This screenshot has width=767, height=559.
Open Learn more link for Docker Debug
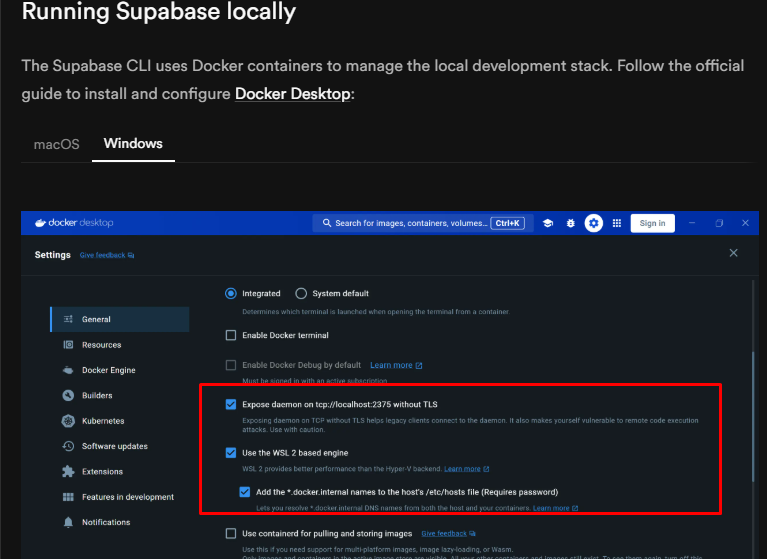point(391,365)
